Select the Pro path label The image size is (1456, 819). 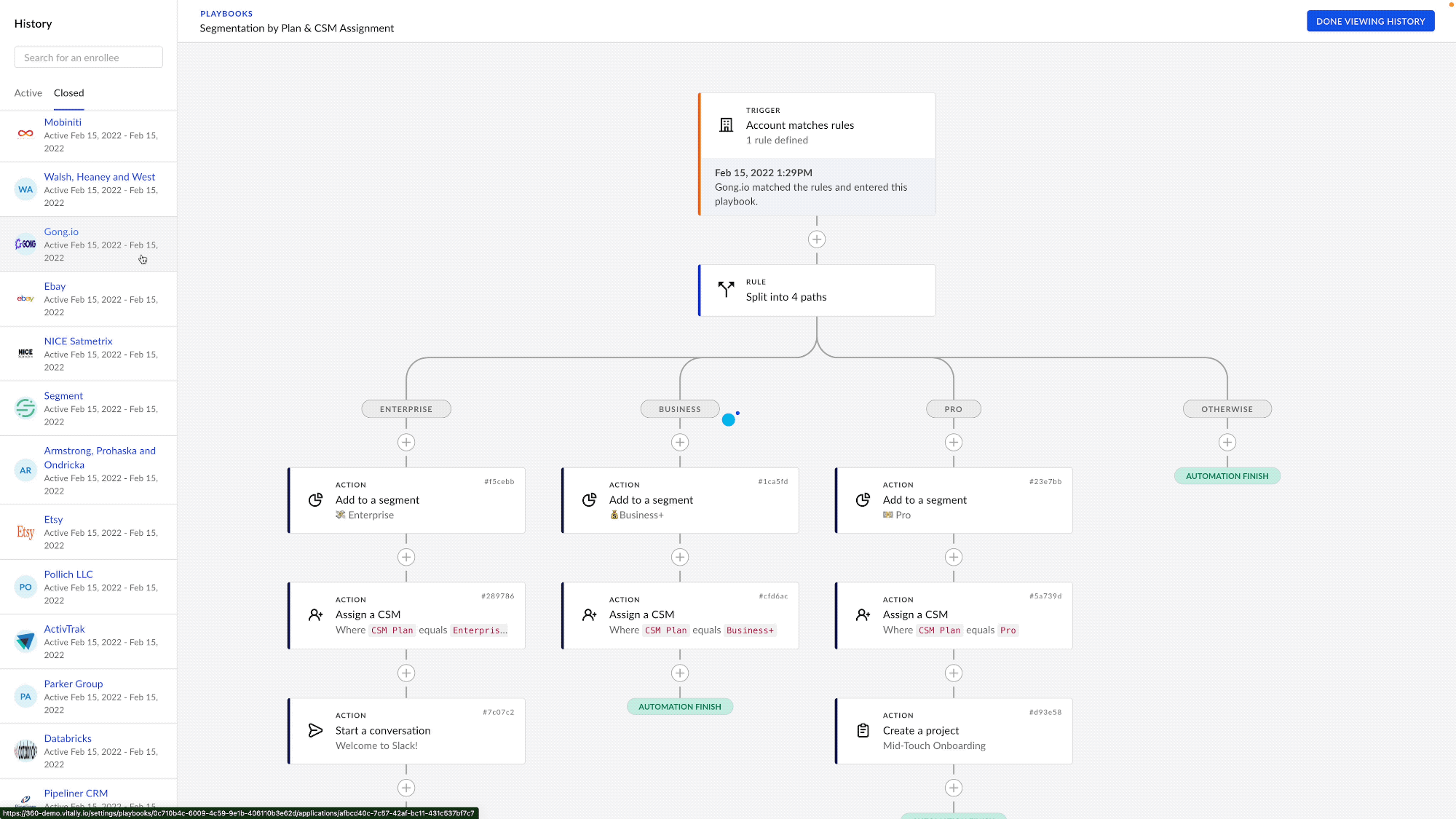tap(954, 409)
